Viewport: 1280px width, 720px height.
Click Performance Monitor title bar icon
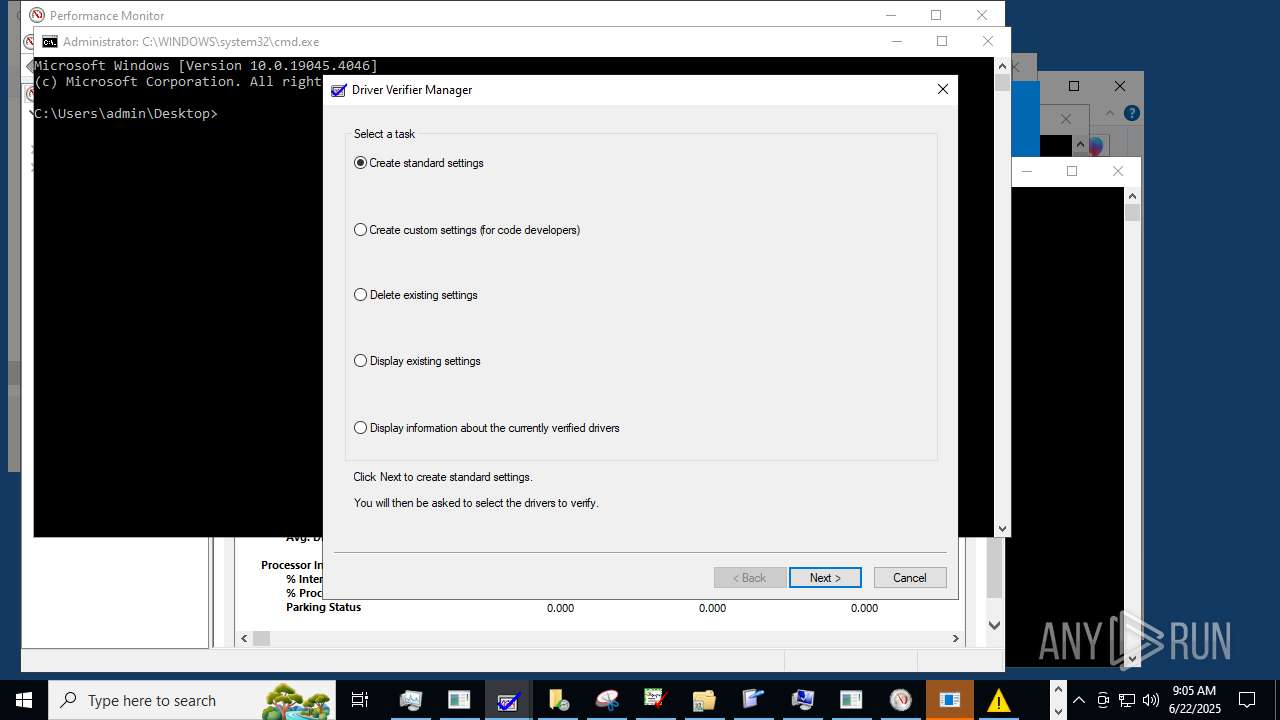coord(37,15)
